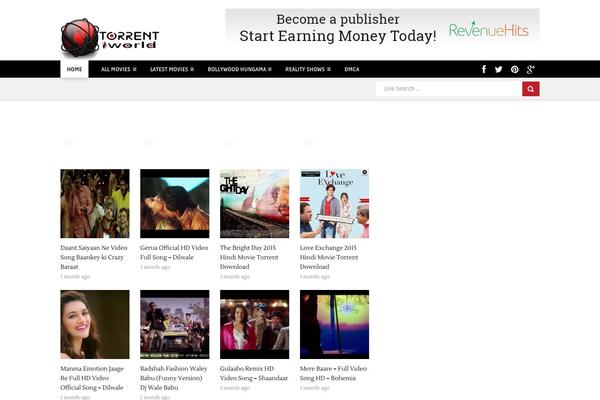Expand the Reality Shows menu
Image resolution: width=600 pixels, height=400 pixels.
tap(309, 69)
